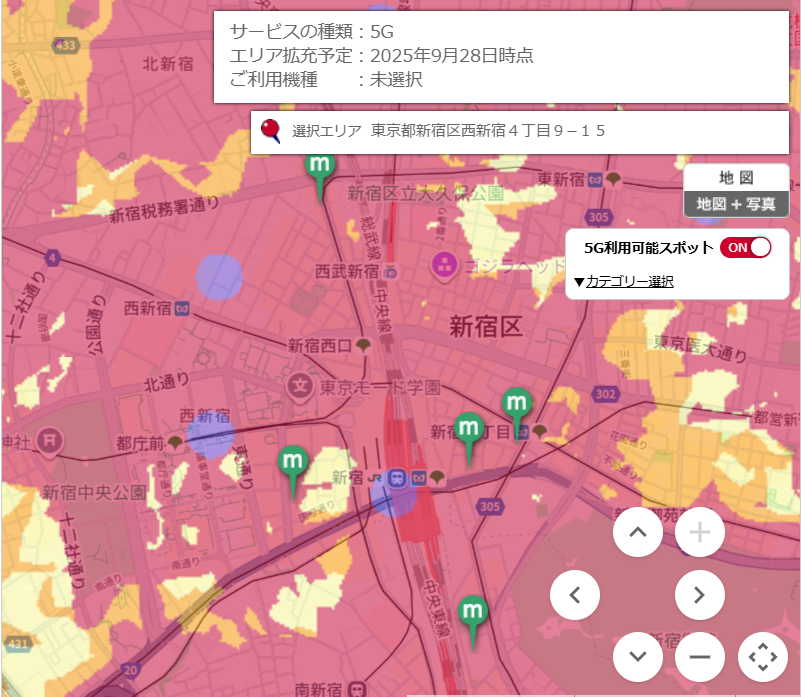
Task: Pan the map right with the arrow button
Action: tap(699, 596)
